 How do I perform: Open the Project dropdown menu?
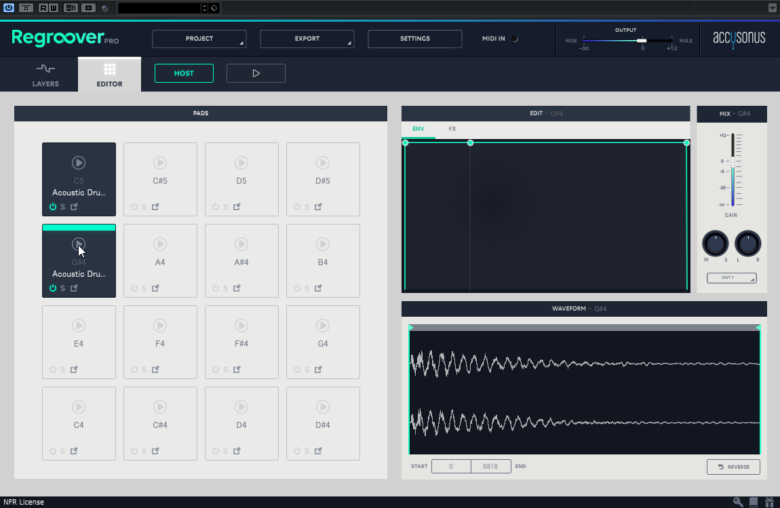click(199, 39)
